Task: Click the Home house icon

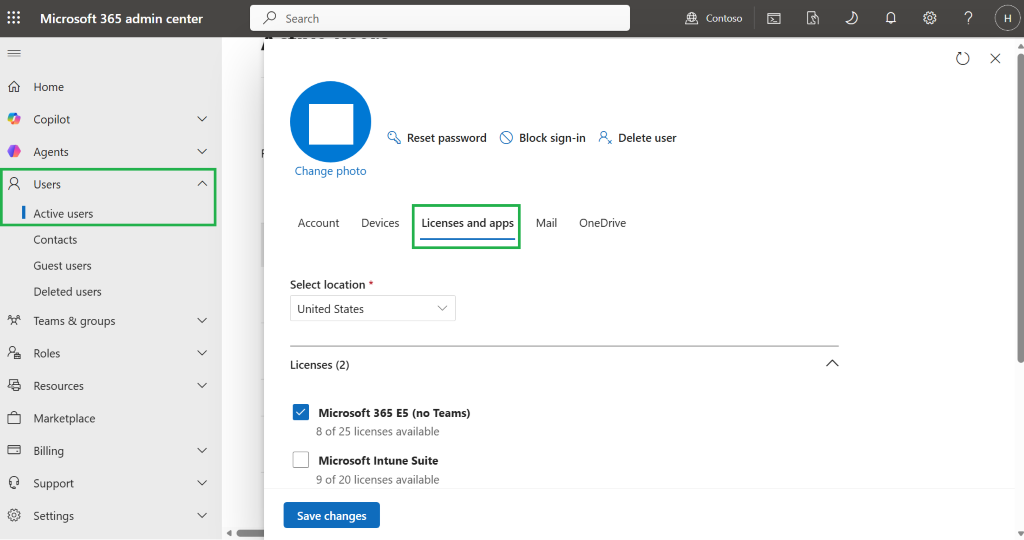Action: click(x=14, y=86)
